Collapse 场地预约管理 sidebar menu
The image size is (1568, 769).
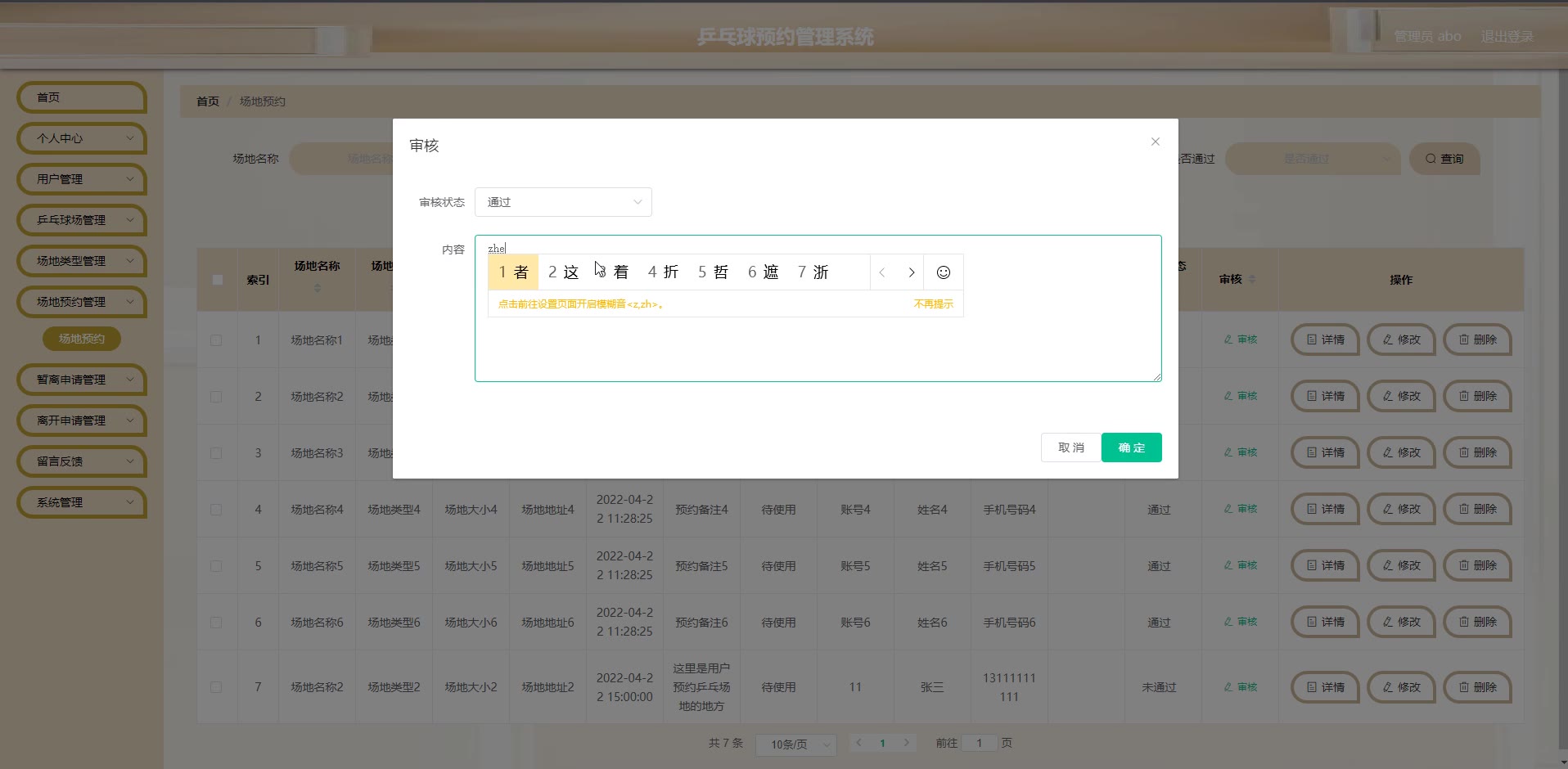click(x=81, y=302)
